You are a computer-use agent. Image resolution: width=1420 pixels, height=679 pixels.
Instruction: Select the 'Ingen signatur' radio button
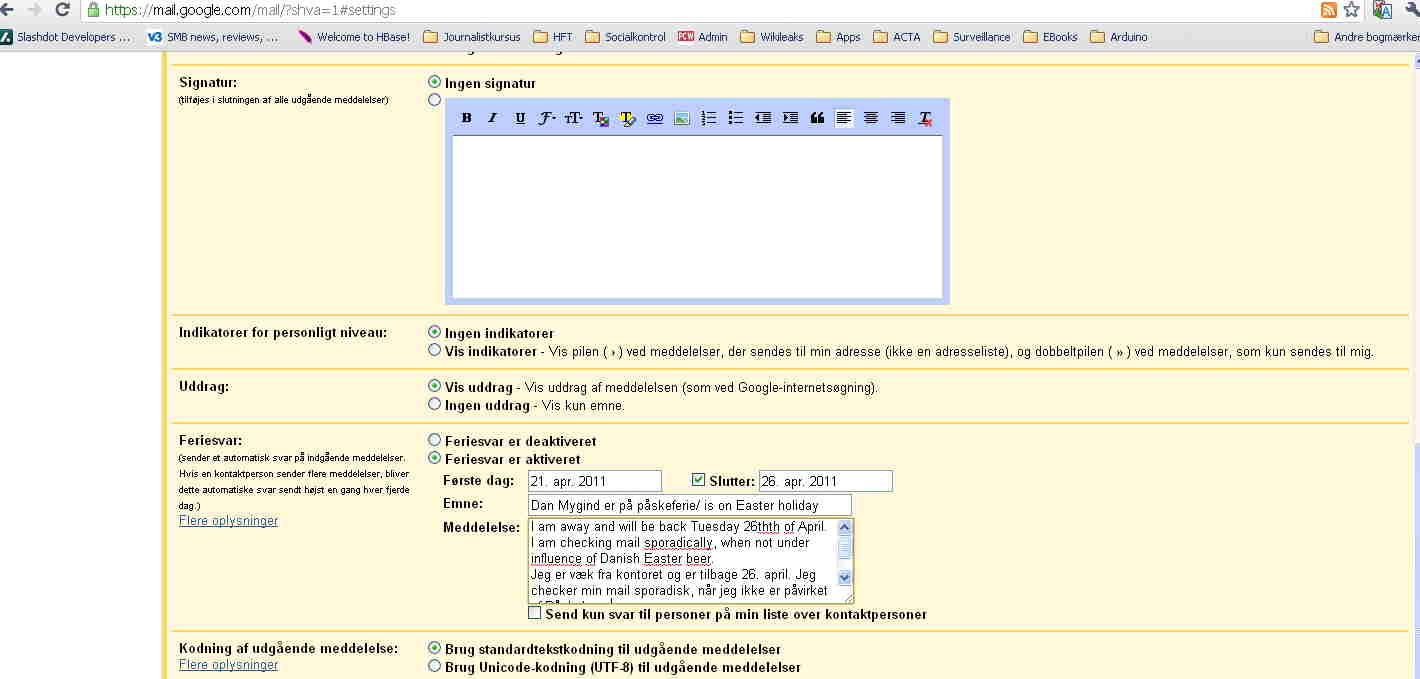click(434, 82)
